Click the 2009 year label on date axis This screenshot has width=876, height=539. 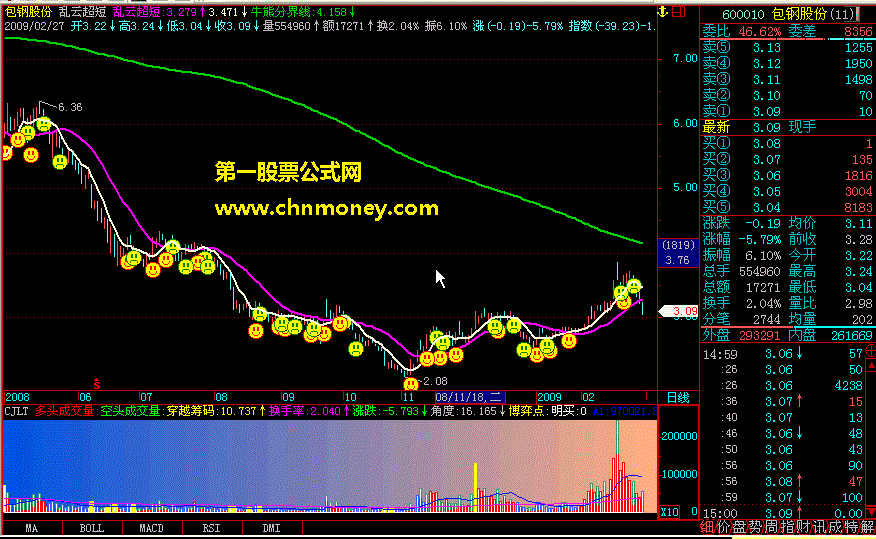pyautogui.click(x=549, y=397)
